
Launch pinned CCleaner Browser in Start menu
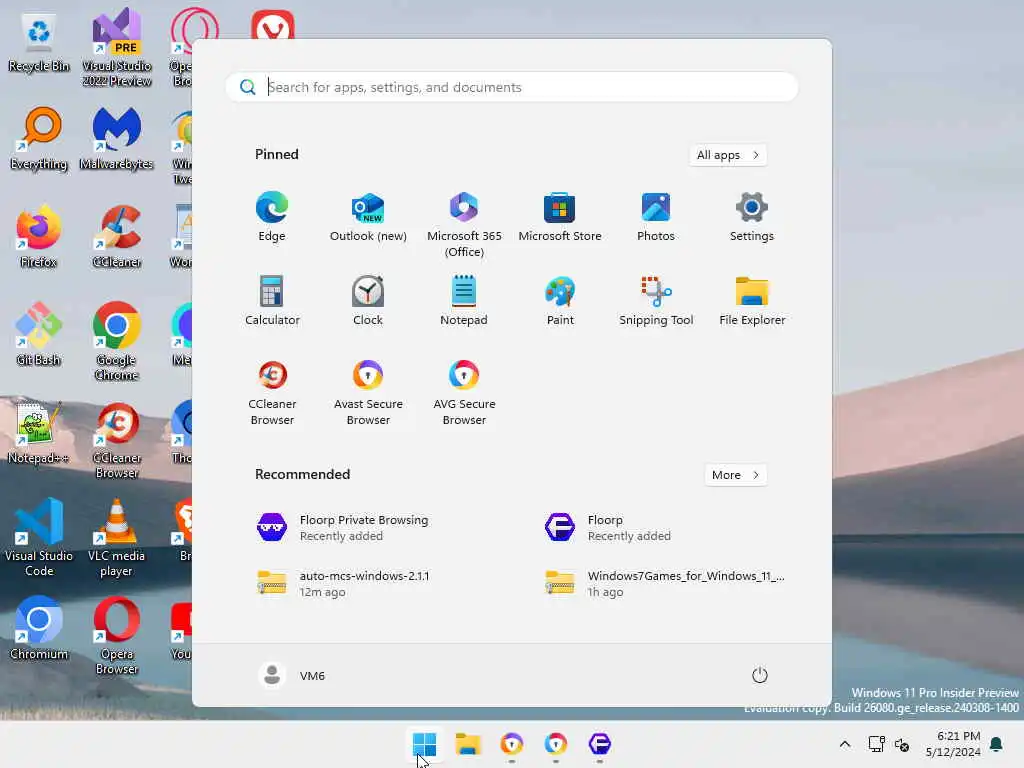pyautogui.click(x=272, y=392)
